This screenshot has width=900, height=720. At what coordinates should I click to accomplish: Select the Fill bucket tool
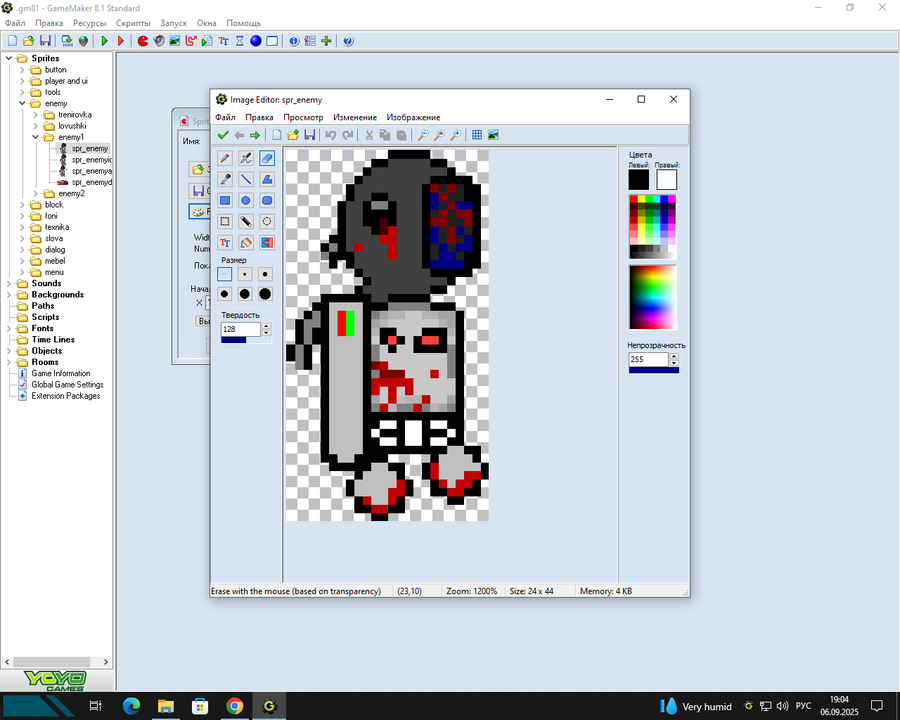(246, 242)
